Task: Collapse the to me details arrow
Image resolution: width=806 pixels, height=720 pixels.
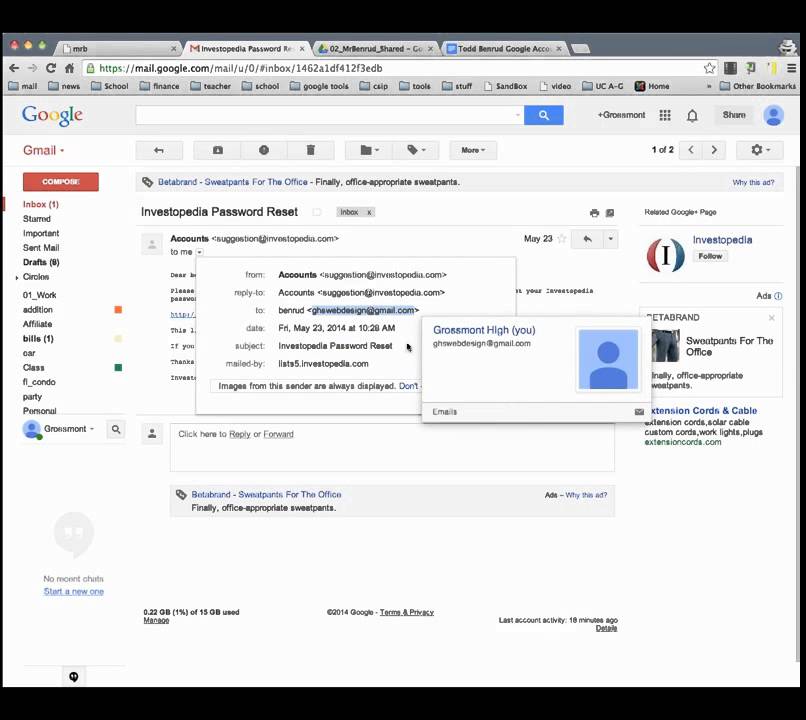Action: pos(199,252)
